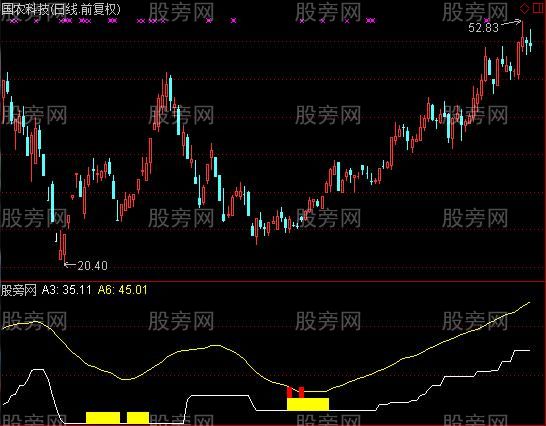Click the 股旁网 indicator name label
Screen dimensions: 546x426
point(19,290)
